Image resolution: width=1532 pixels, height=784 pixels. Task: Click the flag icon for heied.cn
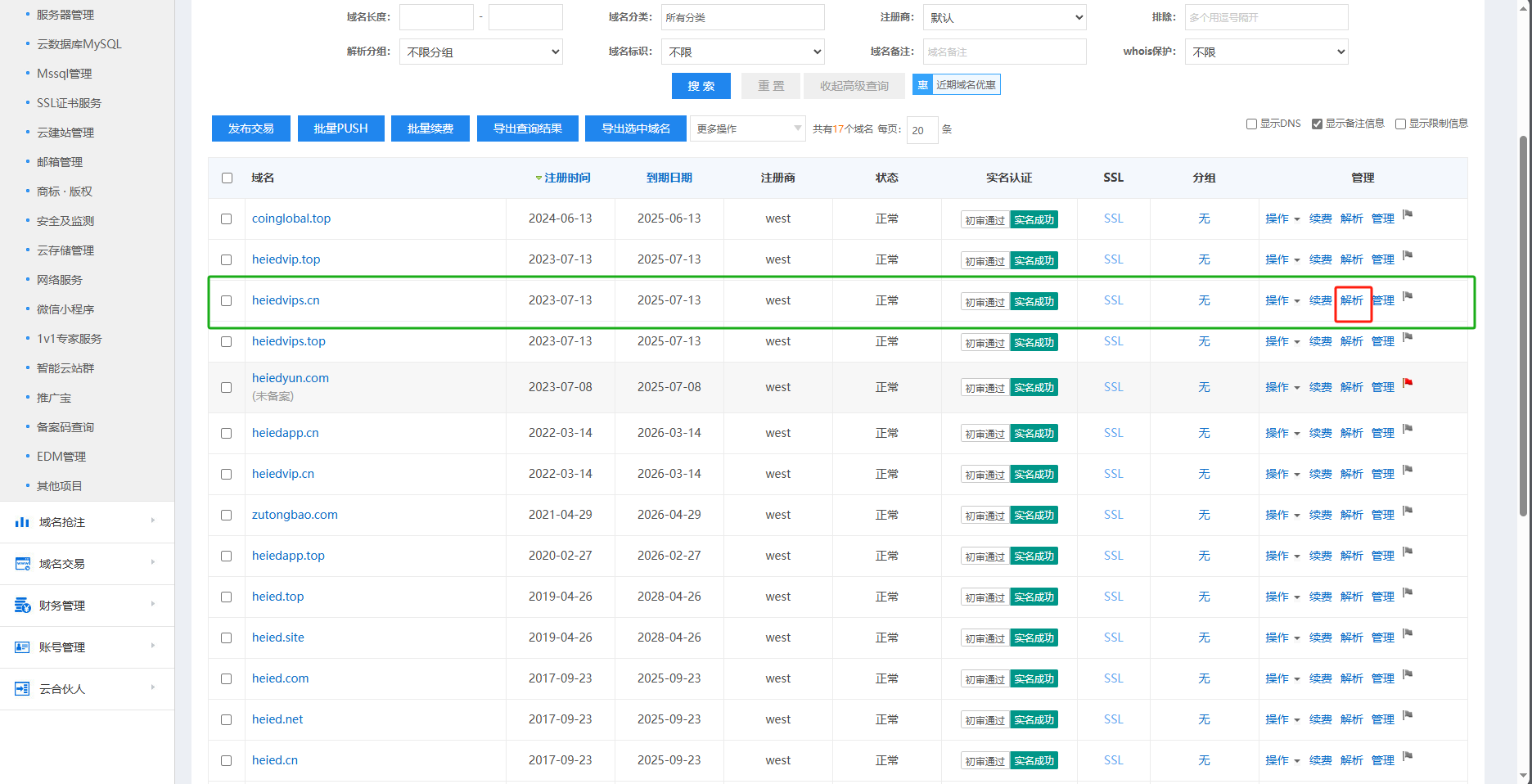(x=1408, y=756)
